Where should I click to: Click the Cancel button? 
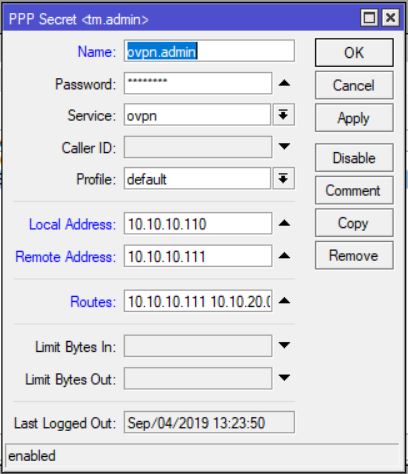(x=354, y=85)
